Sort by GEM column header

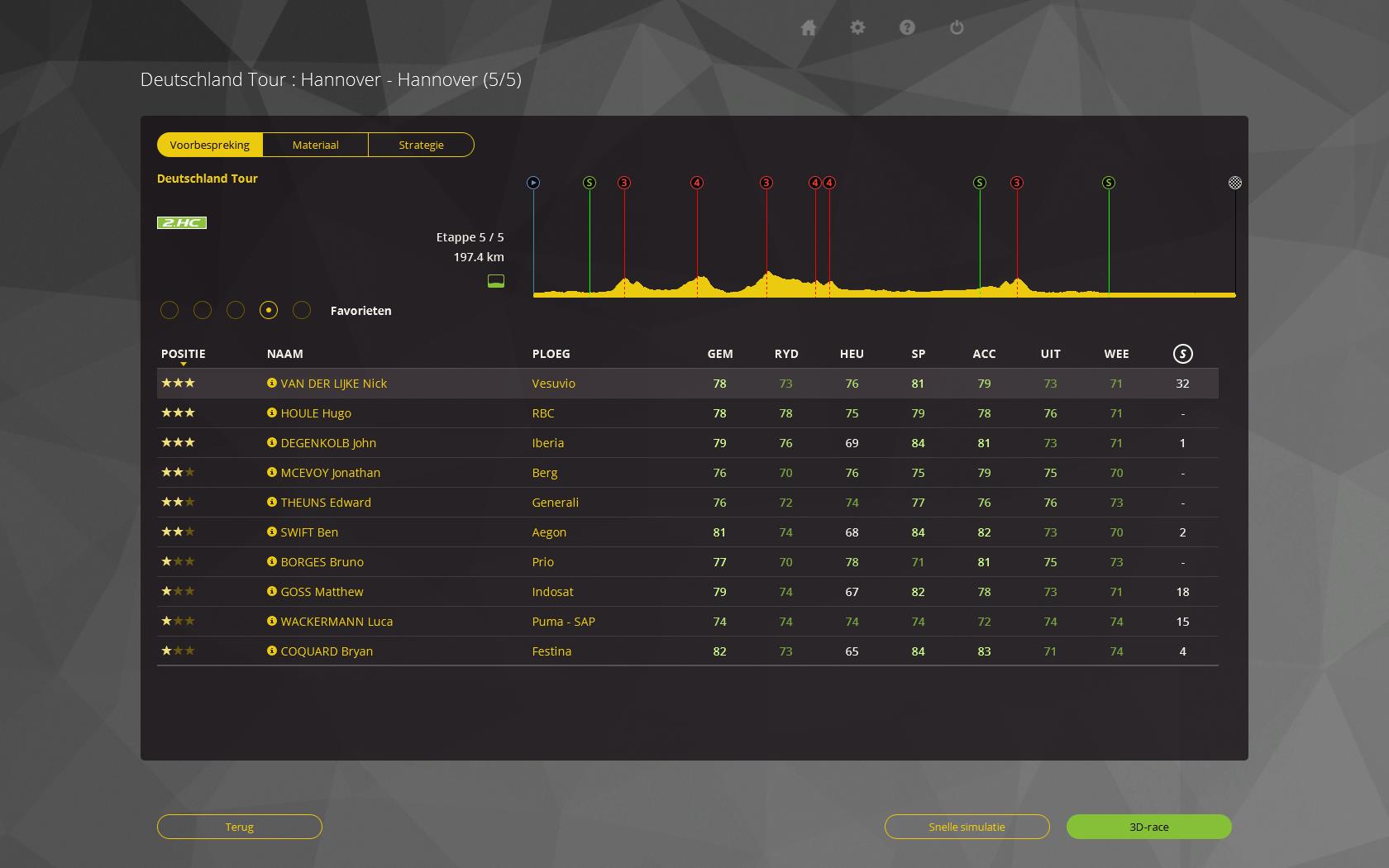[720, 354]
